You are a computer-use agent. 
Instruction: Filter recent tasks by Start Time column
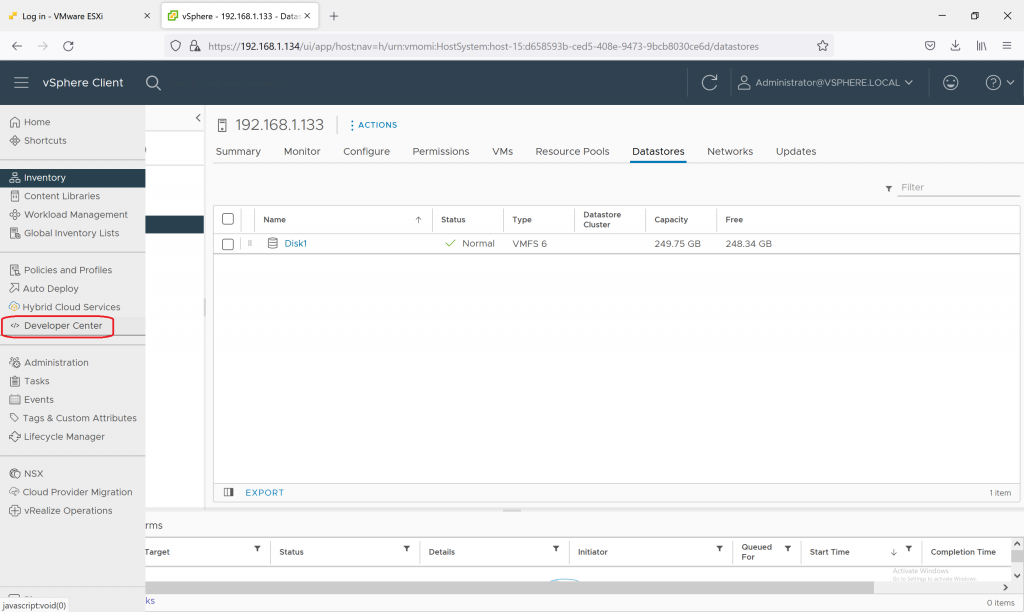click(x=908, y=549)
